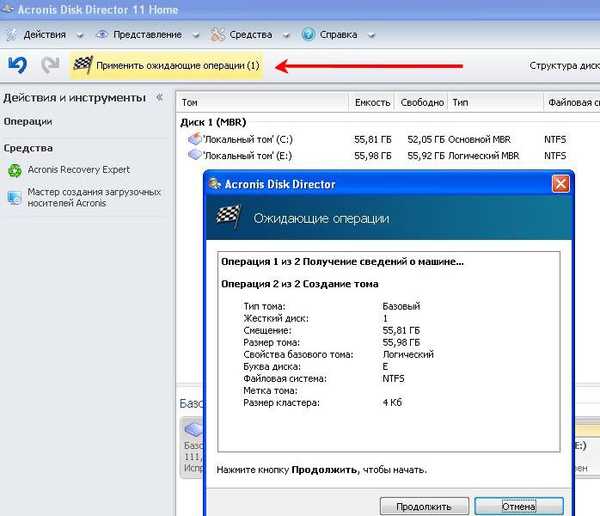Click the Логический MBR type cell
Image resolution: width=600 pixels, height=516 pixels.
coord(484,156)
